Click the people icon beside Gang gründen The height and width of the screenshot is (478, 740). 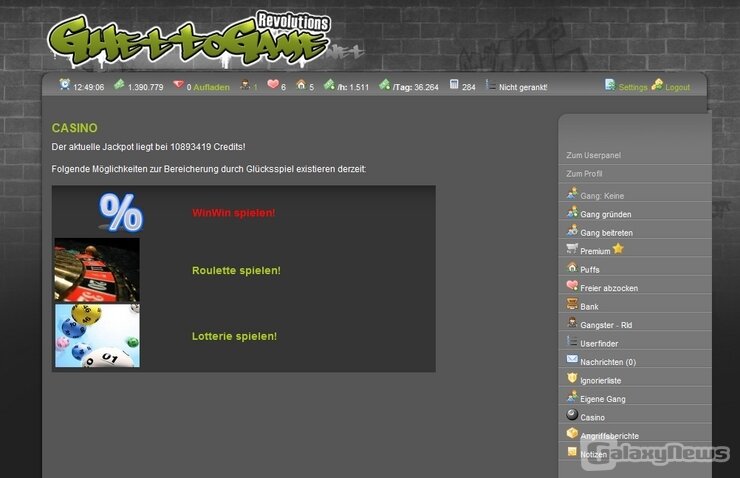click(572, 212)
